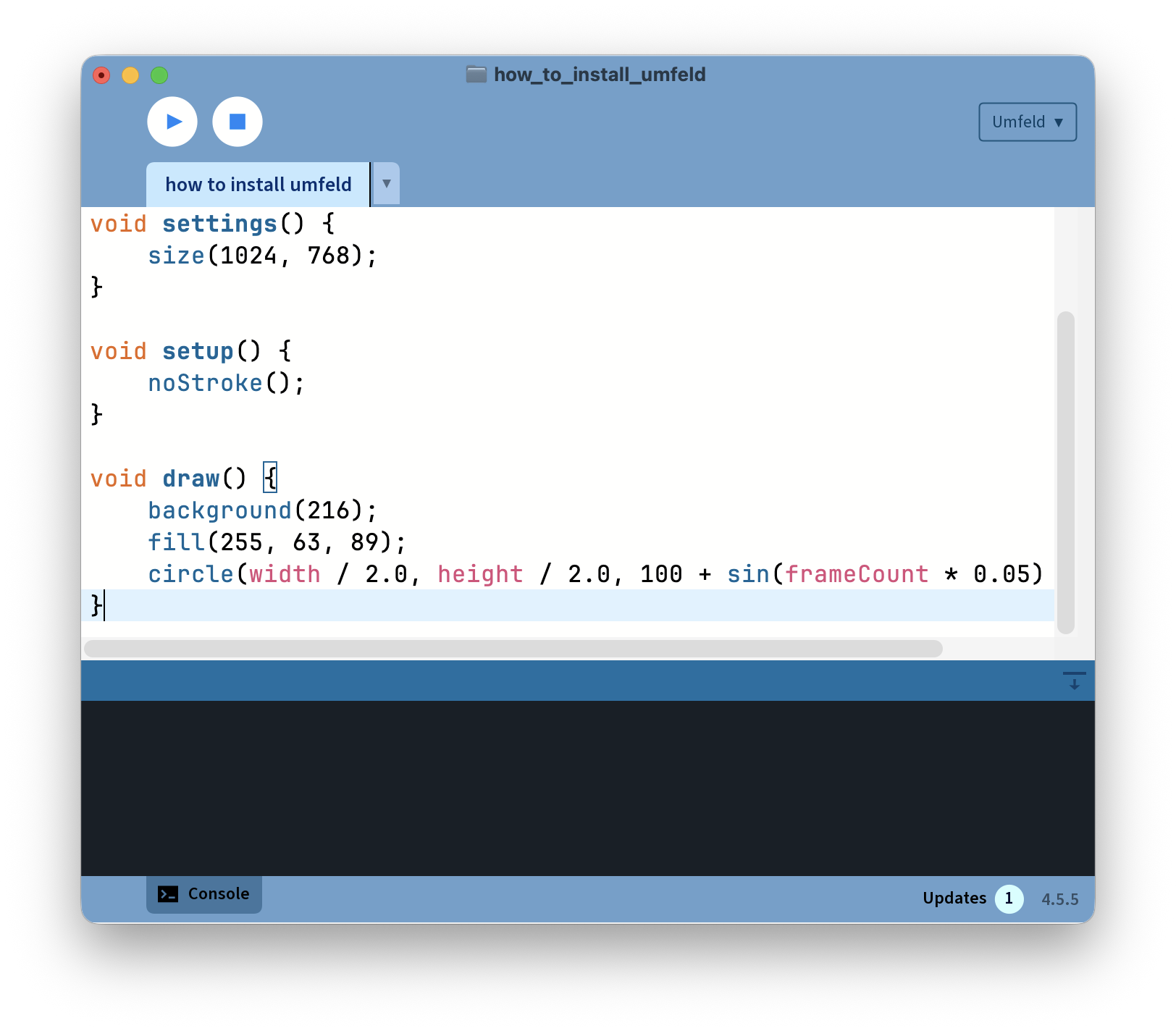Click the 'sin' function call
This screenshot has width=1176, height=1031.
click(x=748, y=574)
